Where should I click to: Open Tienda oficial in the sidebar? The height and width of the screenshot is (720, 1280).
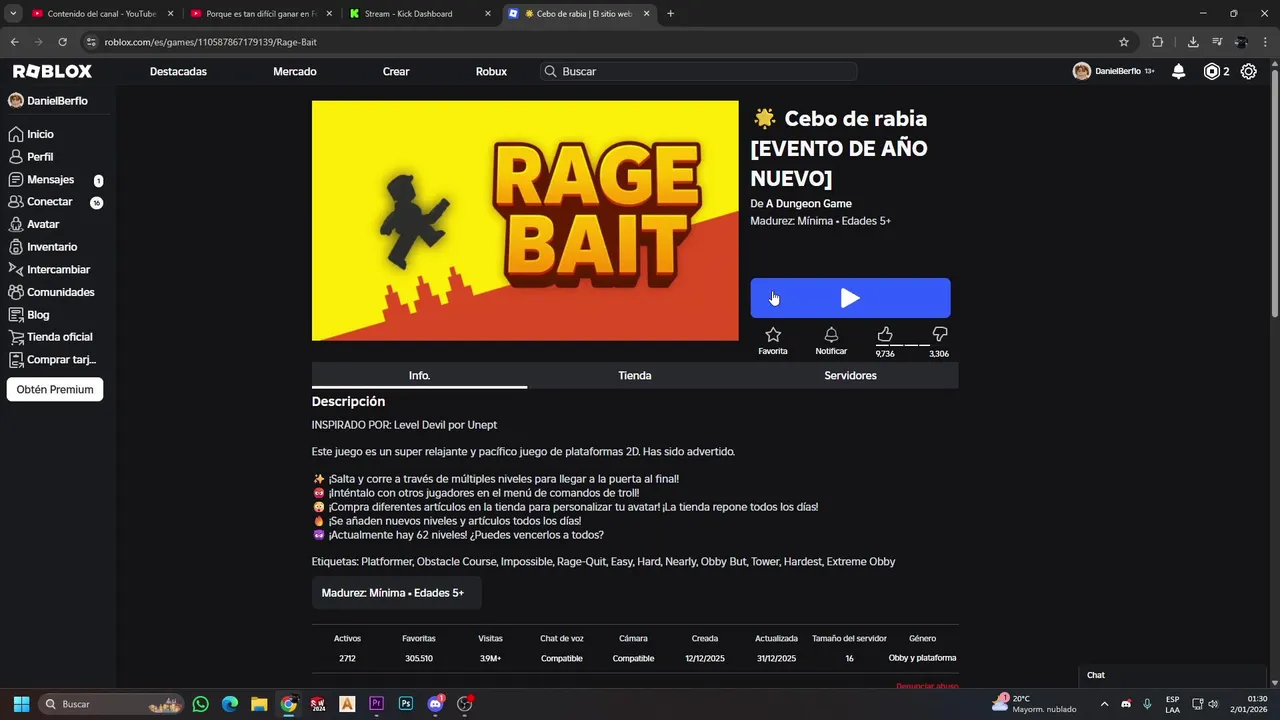tap(51, 337)
